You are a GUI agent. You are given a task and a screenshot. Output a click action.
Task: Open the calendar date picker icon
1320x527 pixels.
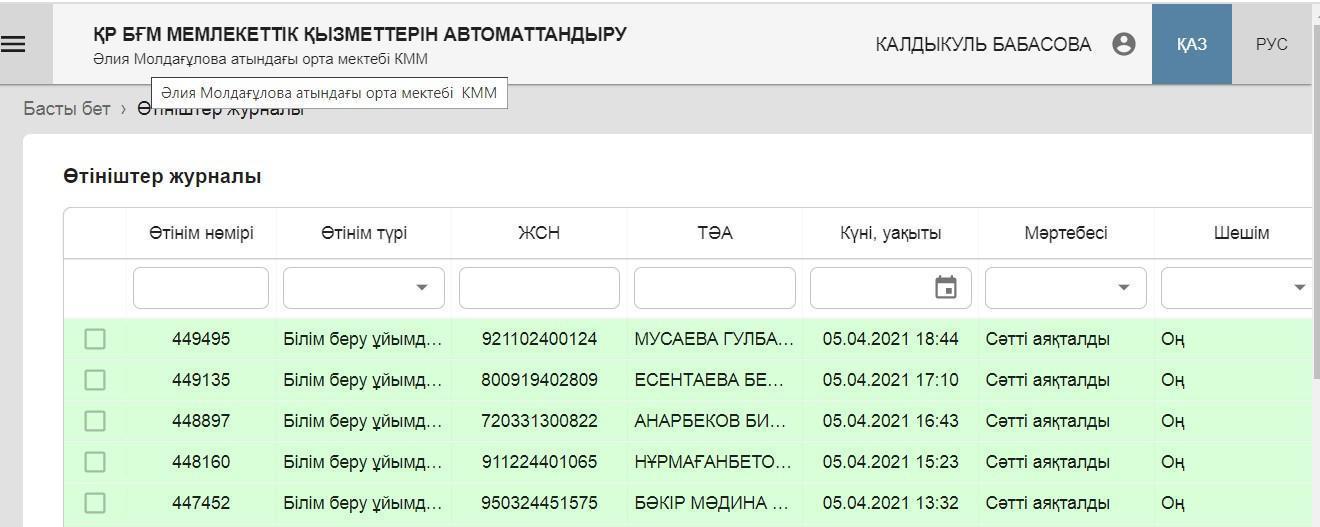pyautogui.click(x=945, y=288)
